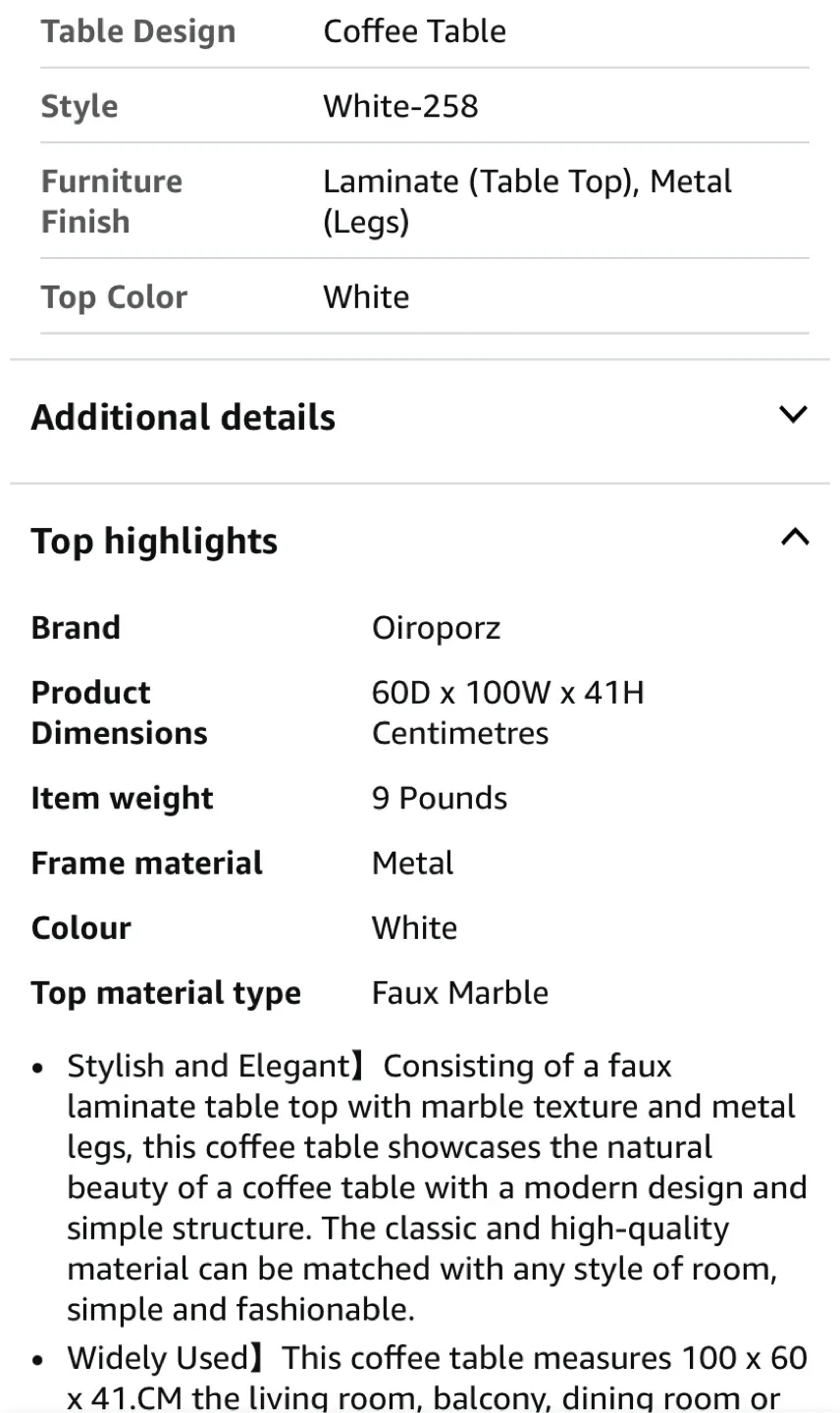Image resolution: width=840 pixels, height=1413 pixels.
Task: Click the Furniture Finish label
Action: point(111,200)
